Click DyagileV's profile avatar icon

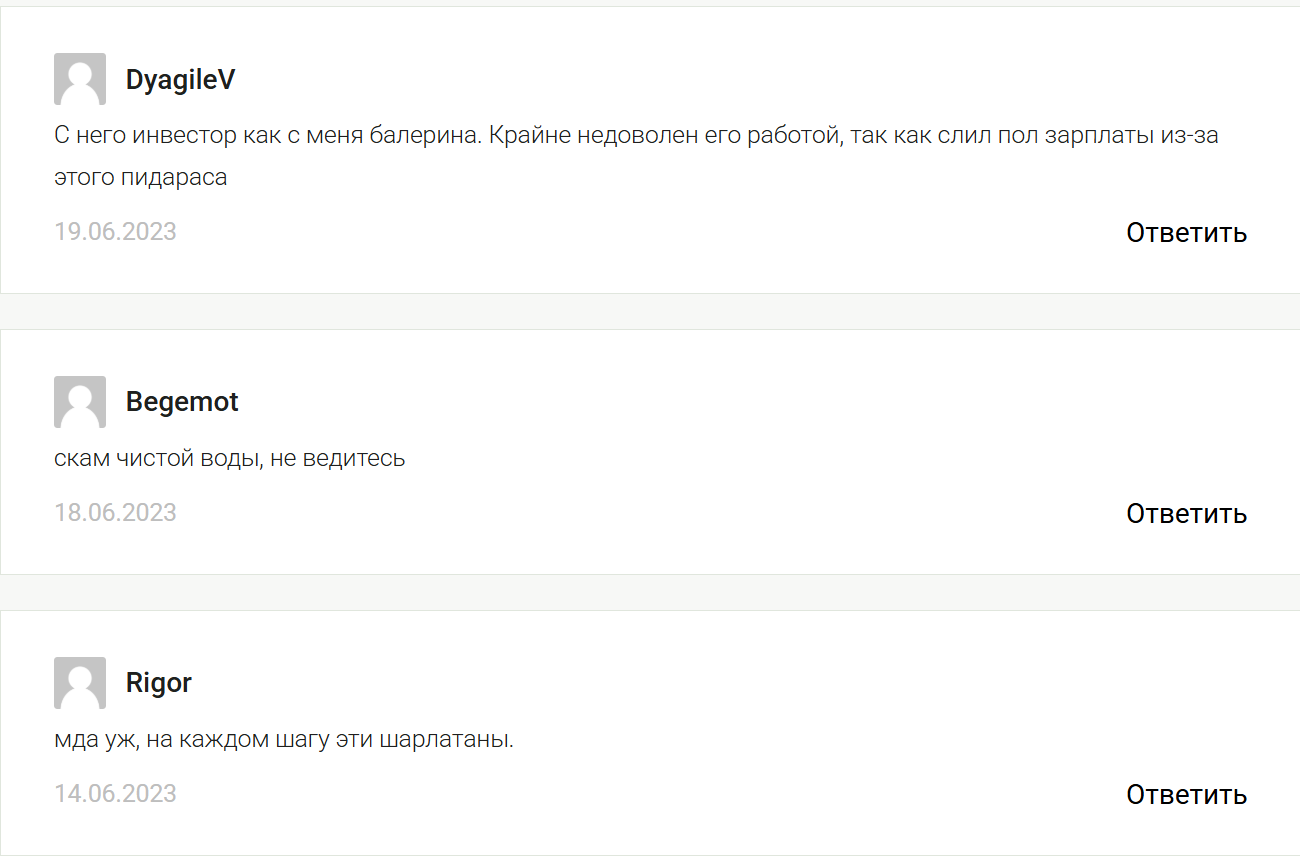(80, 79)
